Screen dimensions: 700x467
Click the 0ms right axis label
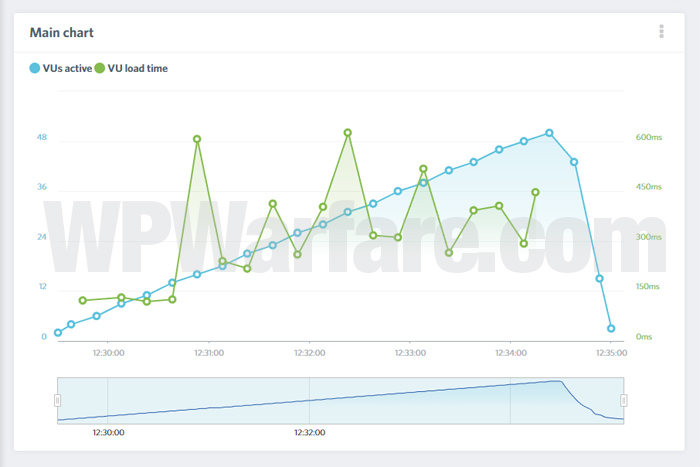coord(644,337)
